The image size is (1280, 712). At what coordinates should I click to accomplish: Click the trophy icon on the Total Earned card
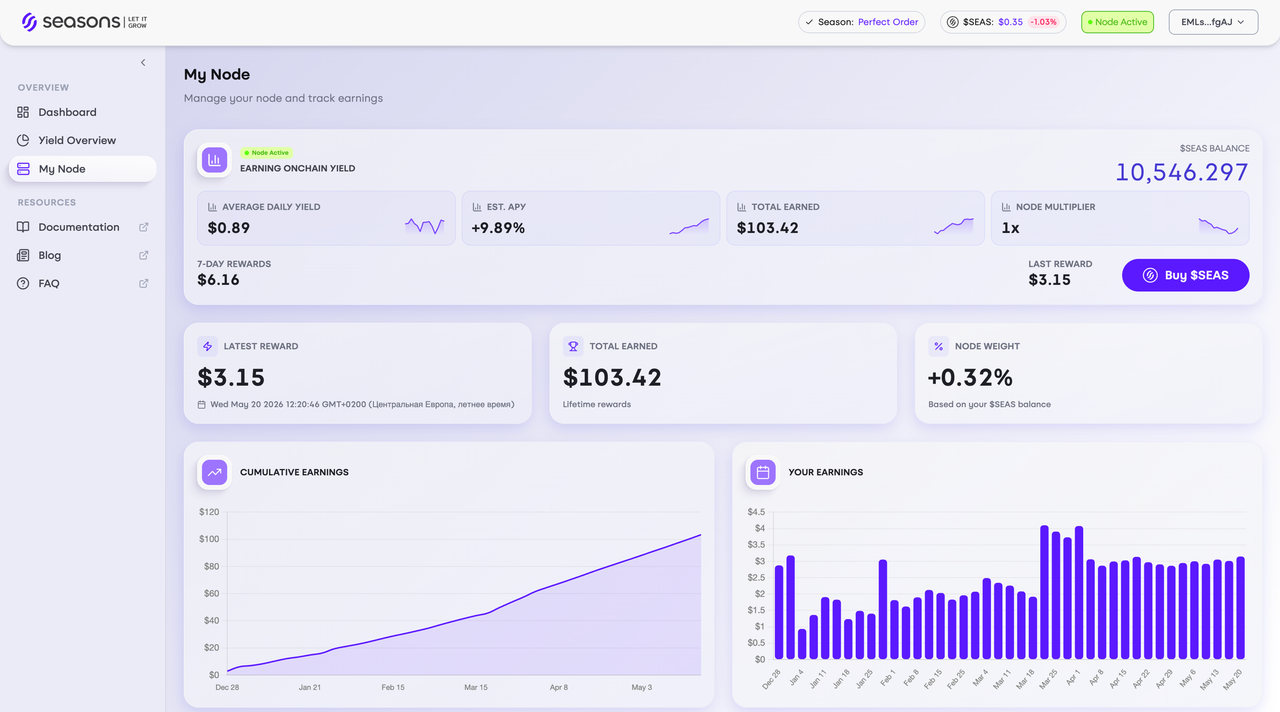tap(573, 346)
